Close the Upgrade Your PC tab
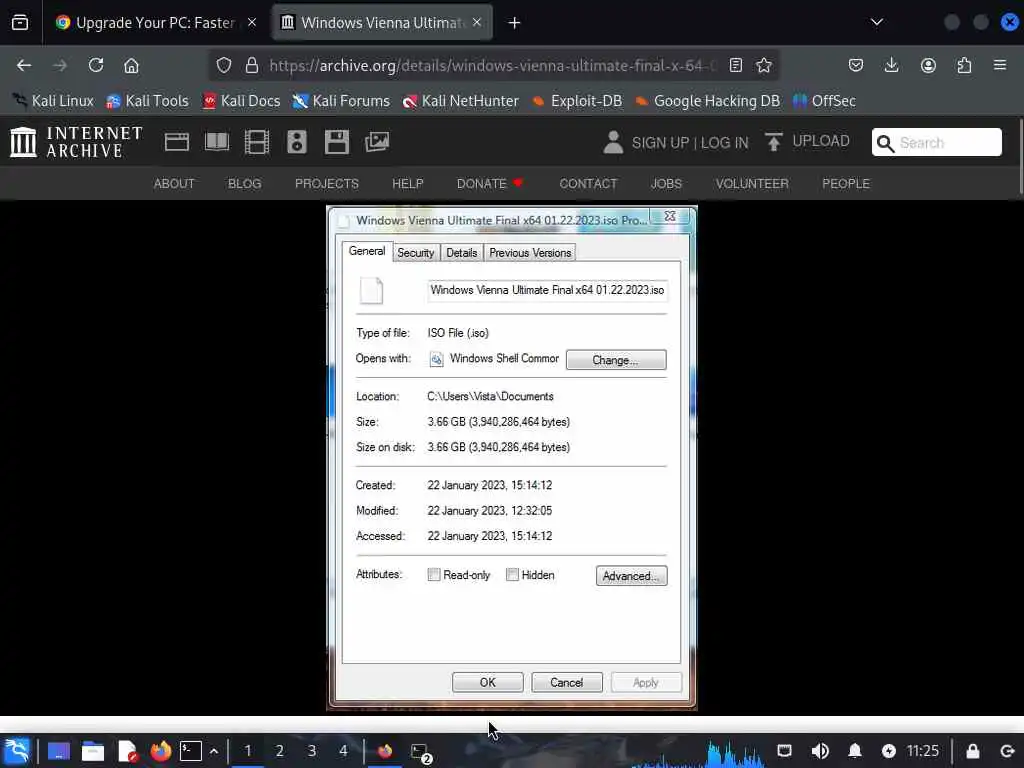This screenshot has width=1024, height=768. click(x=252, y=22)
